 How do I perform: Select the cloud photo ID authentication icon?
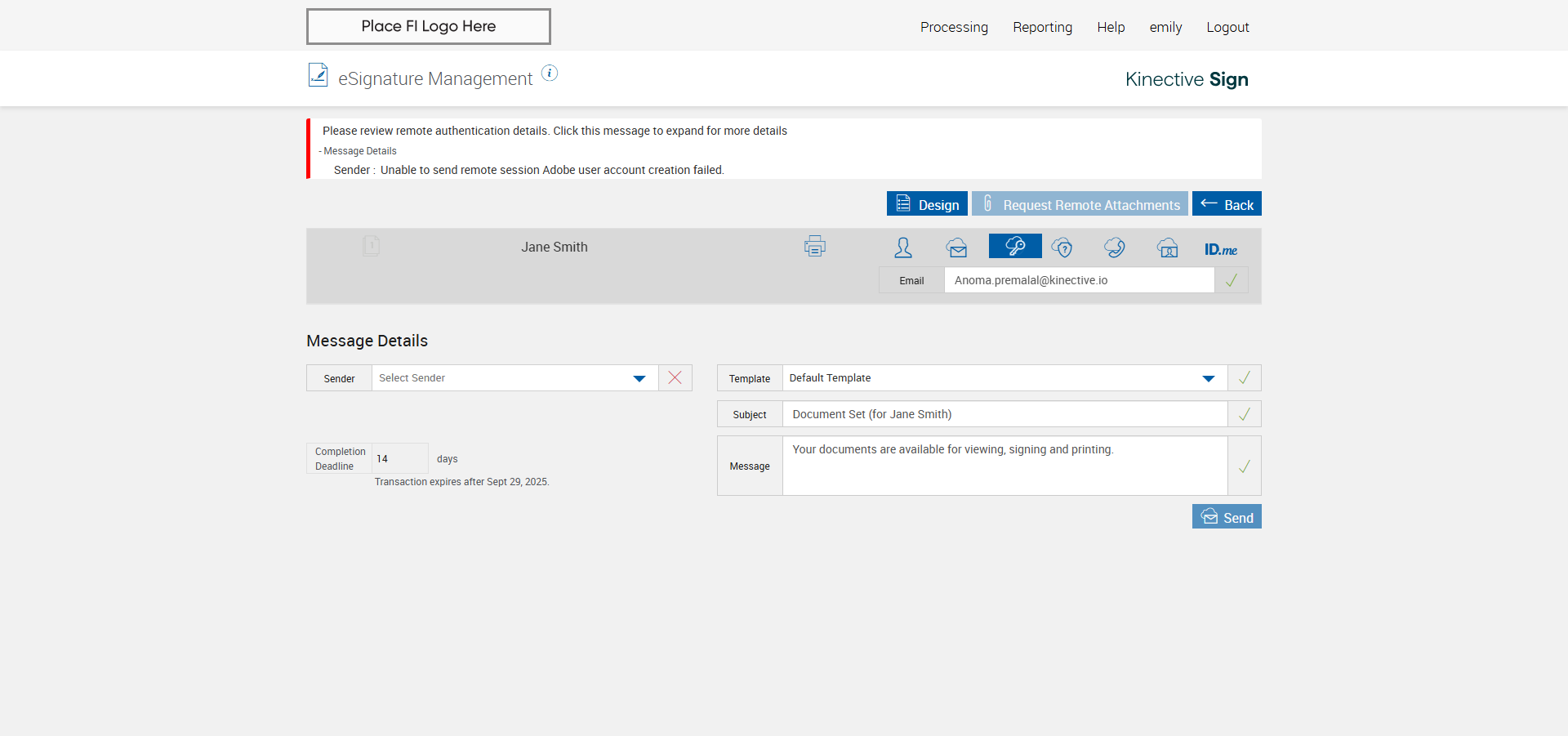pos(1168,247)
